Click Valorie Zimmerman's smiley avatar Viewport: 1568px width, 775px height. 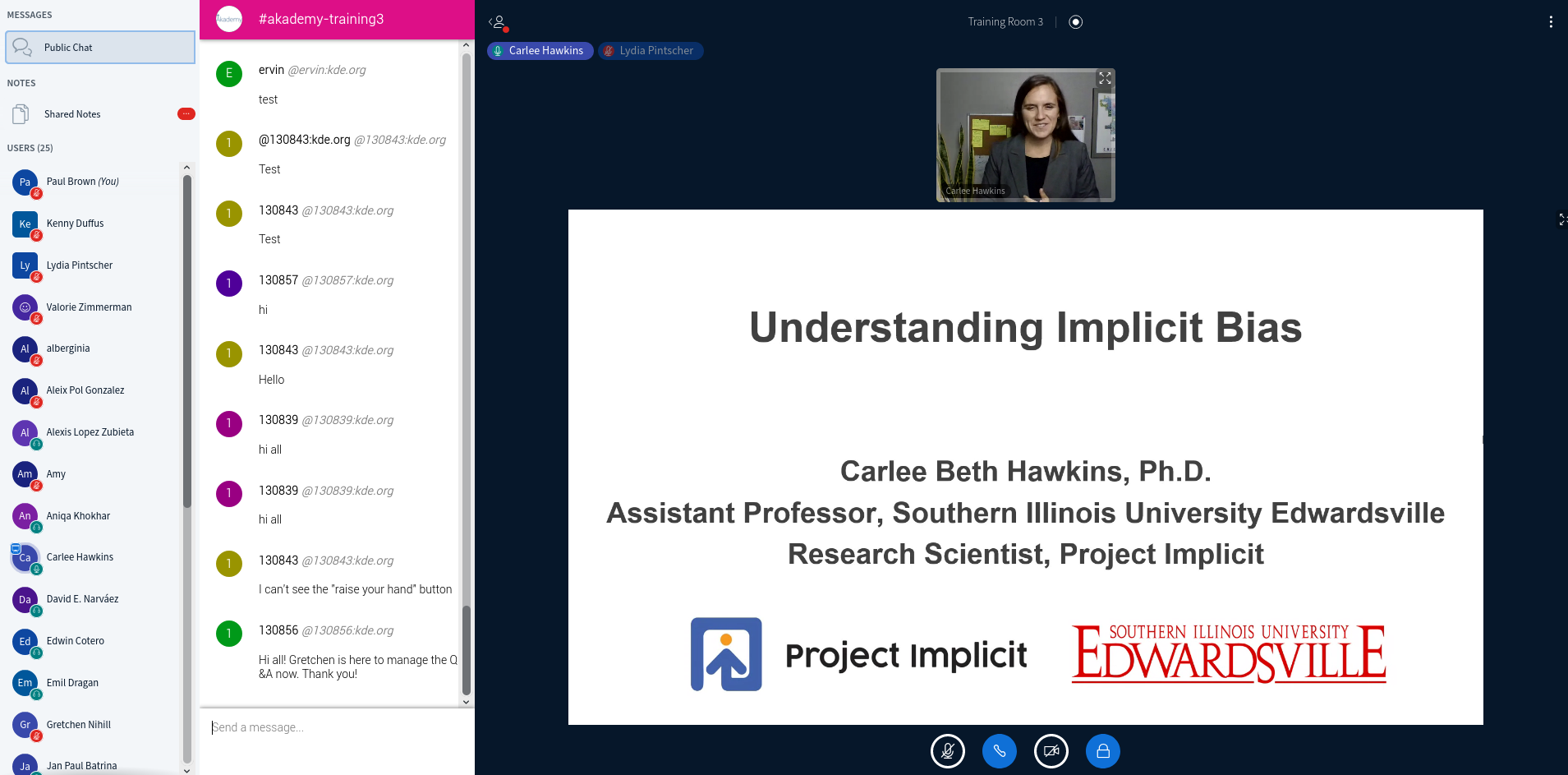(x=25, y=307)
